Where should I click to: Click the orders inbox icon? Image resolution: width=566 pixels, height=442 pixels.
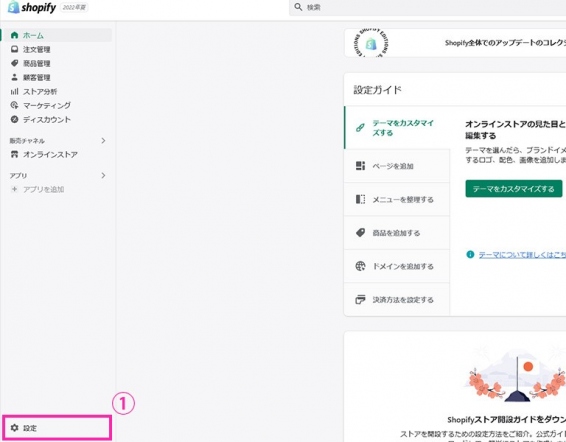click(x=14, y=49)
